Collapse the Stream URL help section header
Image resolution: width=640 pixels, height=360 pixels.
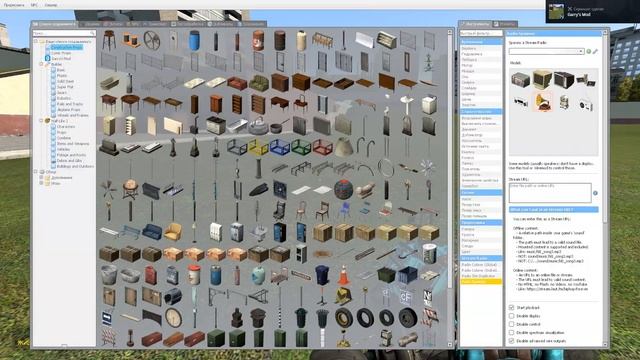click(553, 209)
